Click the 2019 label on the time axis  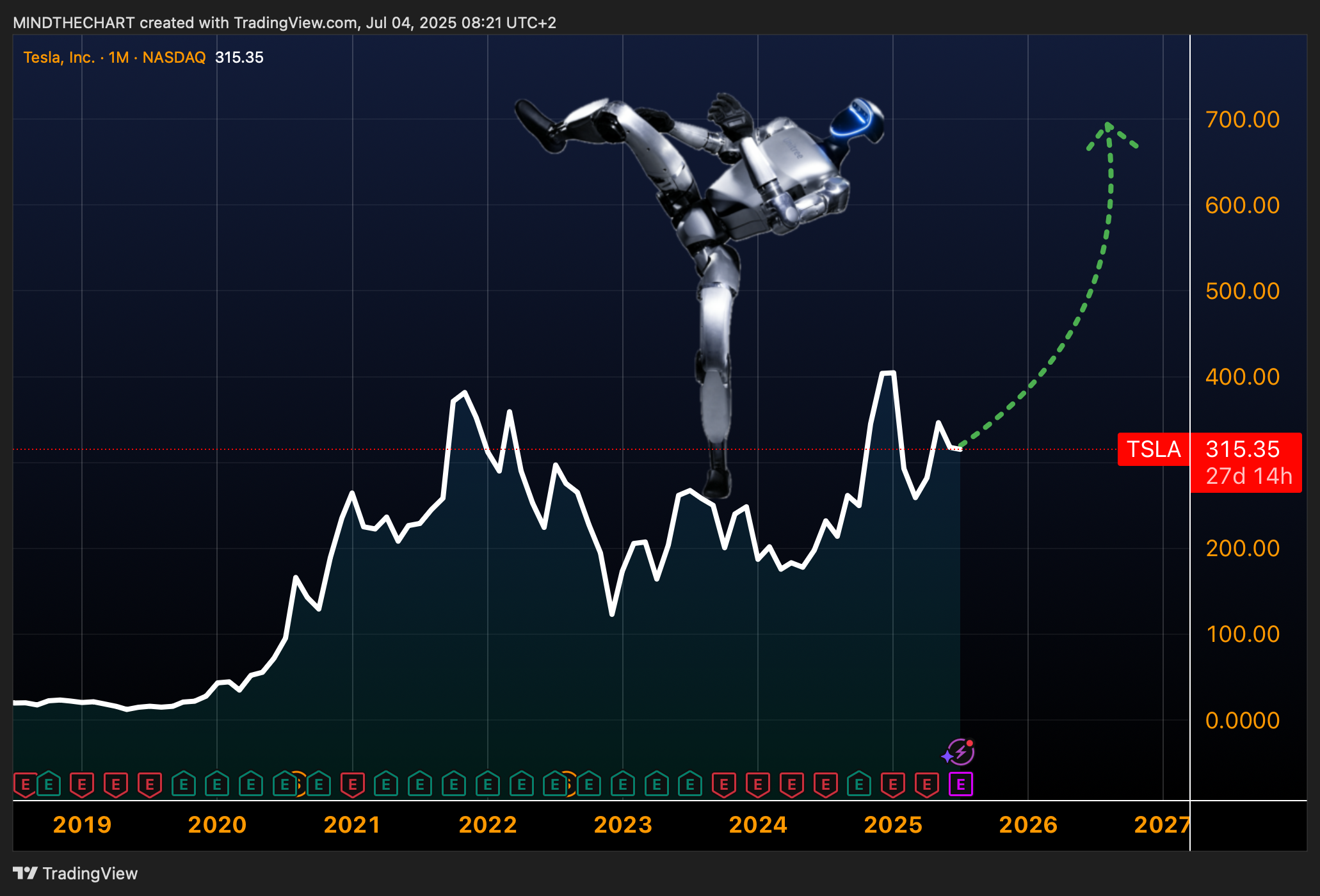pos(82,825)
